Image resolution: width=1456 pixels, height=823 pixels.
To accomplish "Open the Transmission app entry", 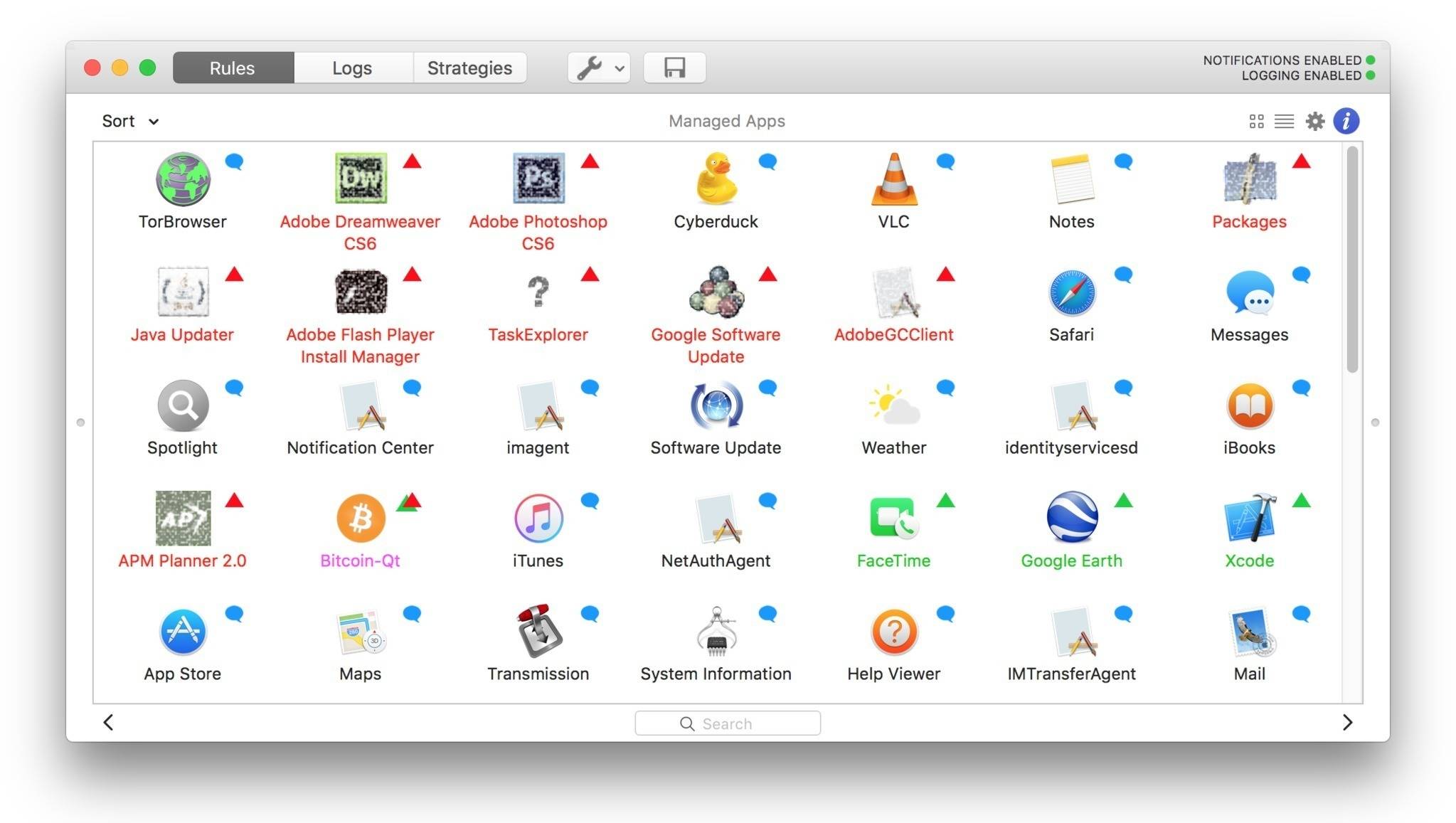I will (538, 632).
